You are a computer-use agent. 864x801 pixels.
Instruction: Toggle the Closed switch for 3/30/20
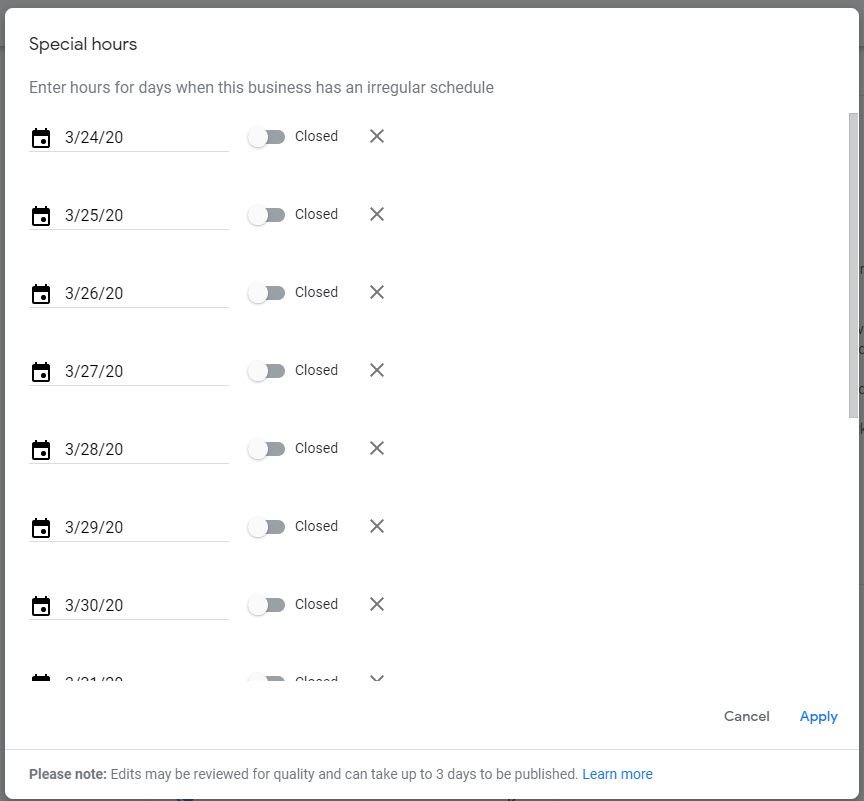tap(266, 605)
